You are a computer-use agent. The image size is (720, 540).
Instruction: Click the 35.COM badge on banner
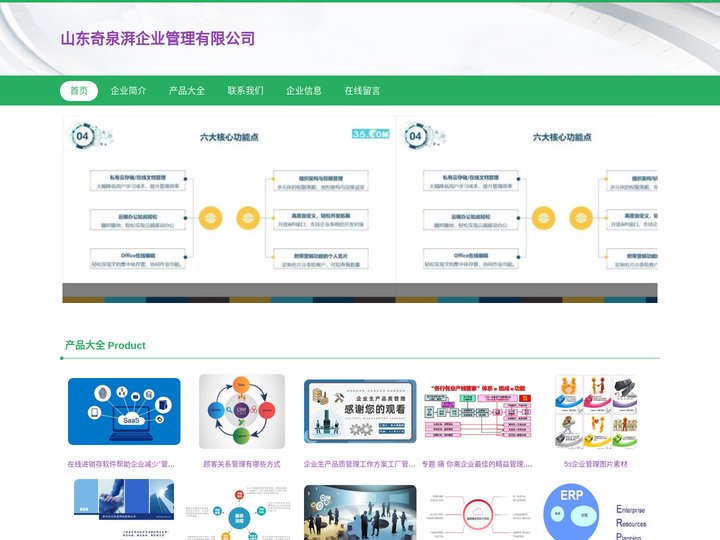(371, 134)
